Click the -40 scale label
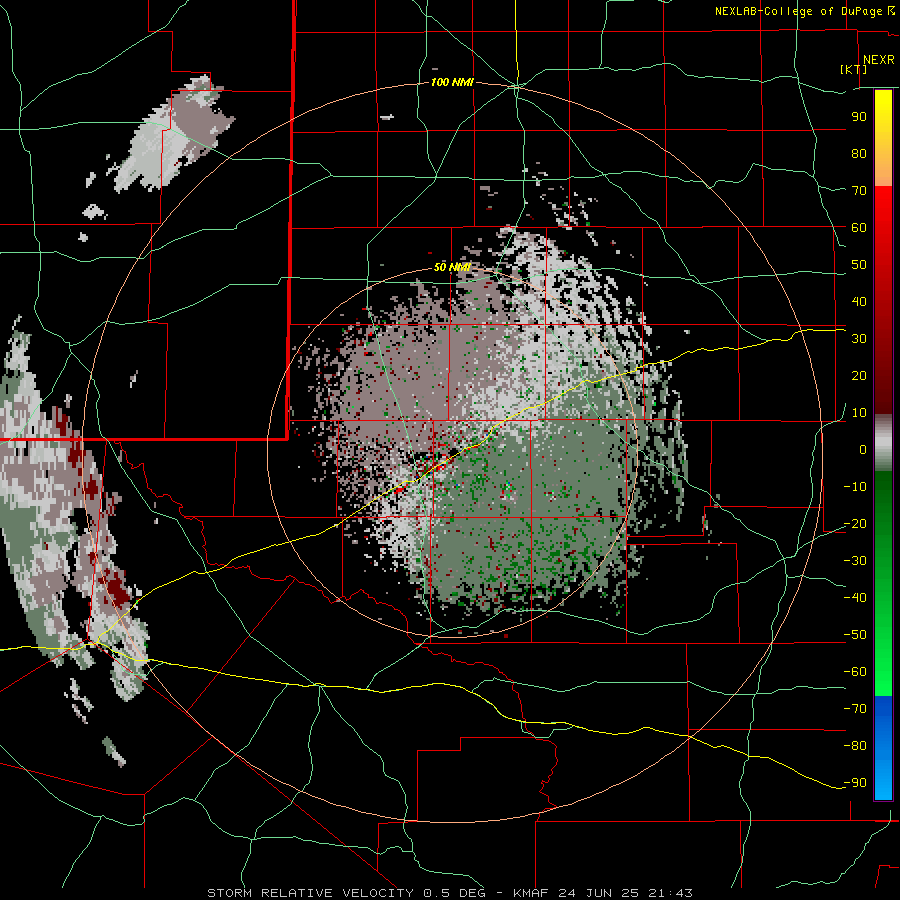900x900 pixels. 855,598
